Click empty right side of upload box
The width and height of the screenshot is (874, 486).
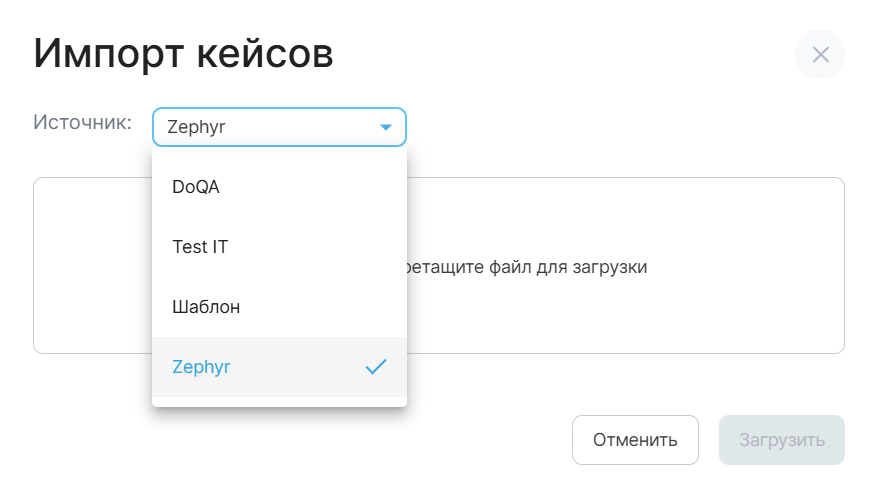point(760,266)
